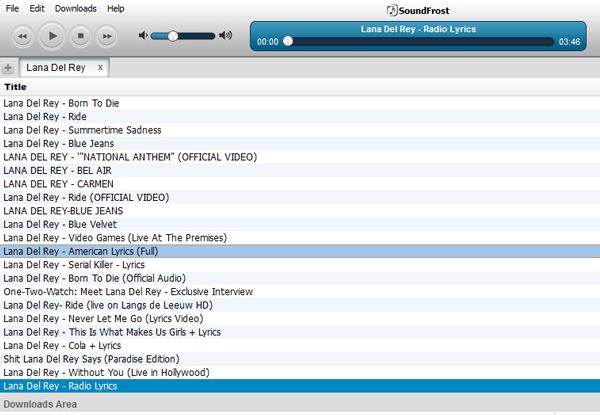The width and height of the screenshot is (600, 415).
Task: Click the previous track rewind button
Action: click(23, 37)
